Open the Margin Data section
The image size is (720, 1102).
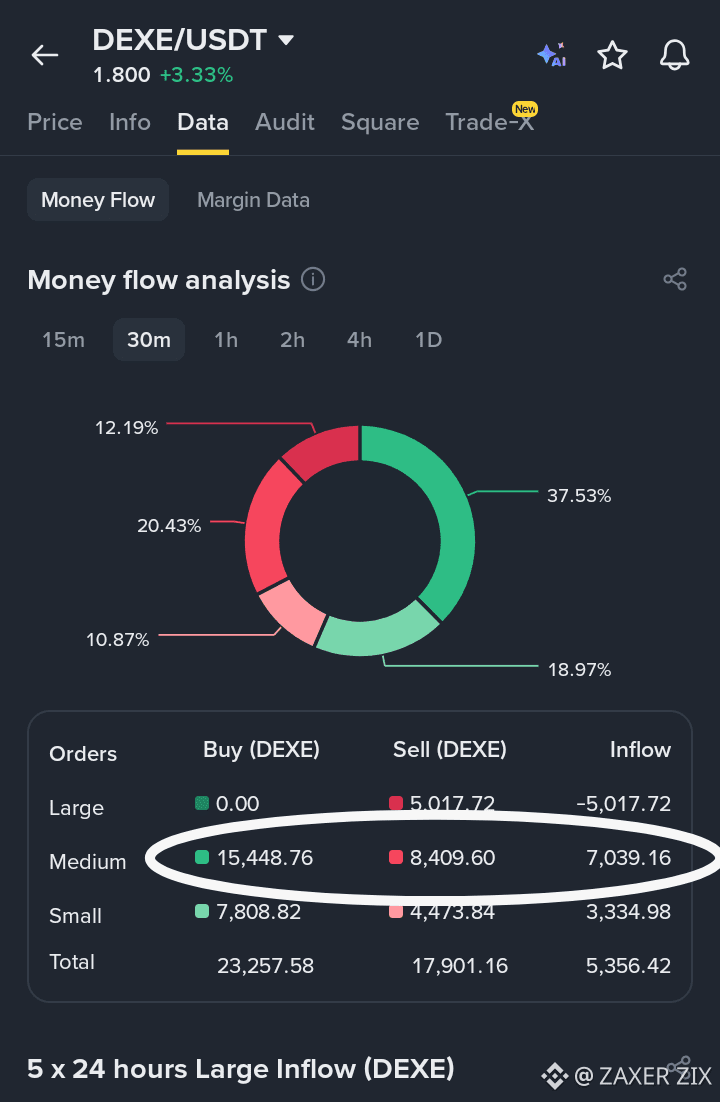[x=253, y=200]
